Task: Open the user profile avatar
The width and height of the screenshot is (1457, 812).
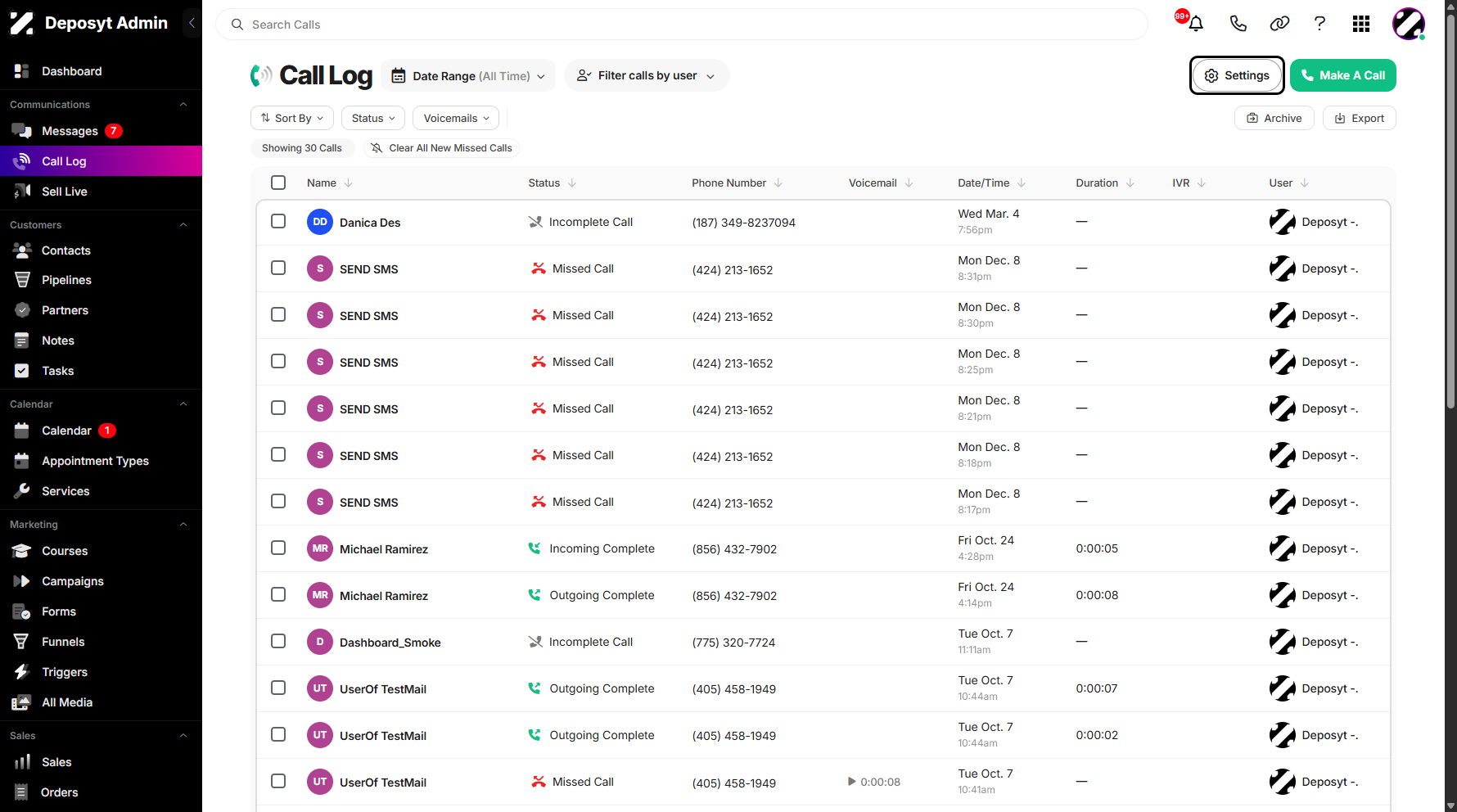Action: pos(1408,24)
